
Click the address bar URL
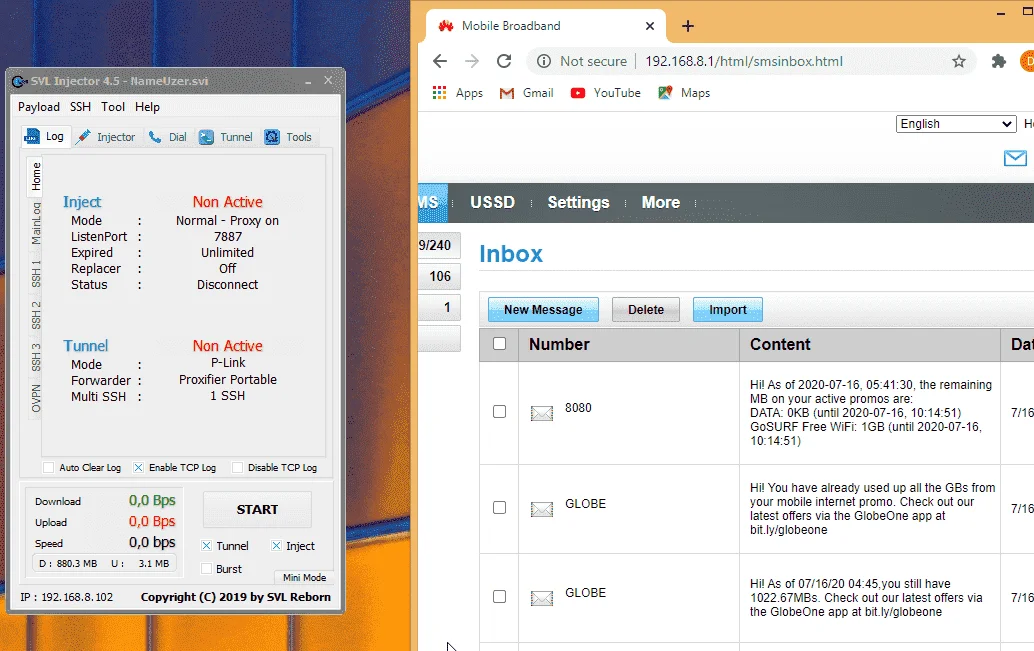tap(744, 61)
